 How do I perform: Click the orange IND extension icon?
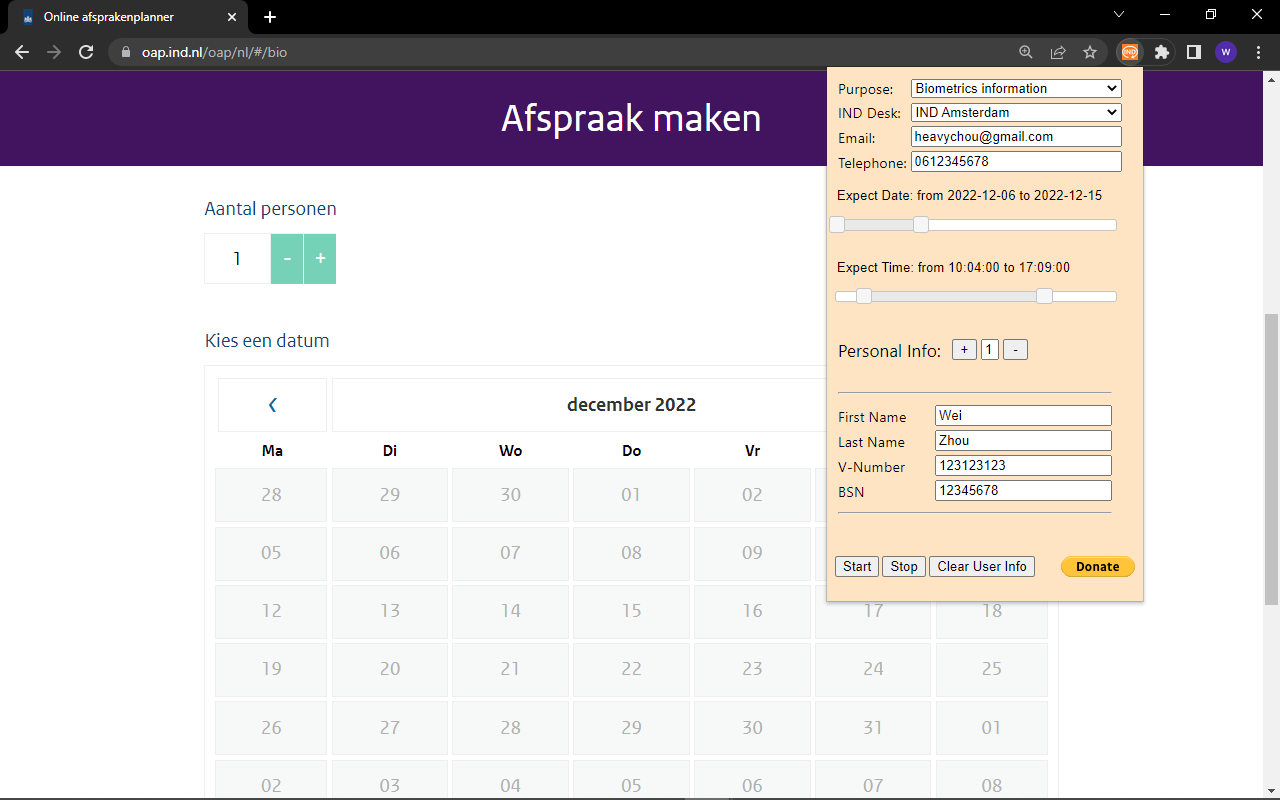[1129, 52]
